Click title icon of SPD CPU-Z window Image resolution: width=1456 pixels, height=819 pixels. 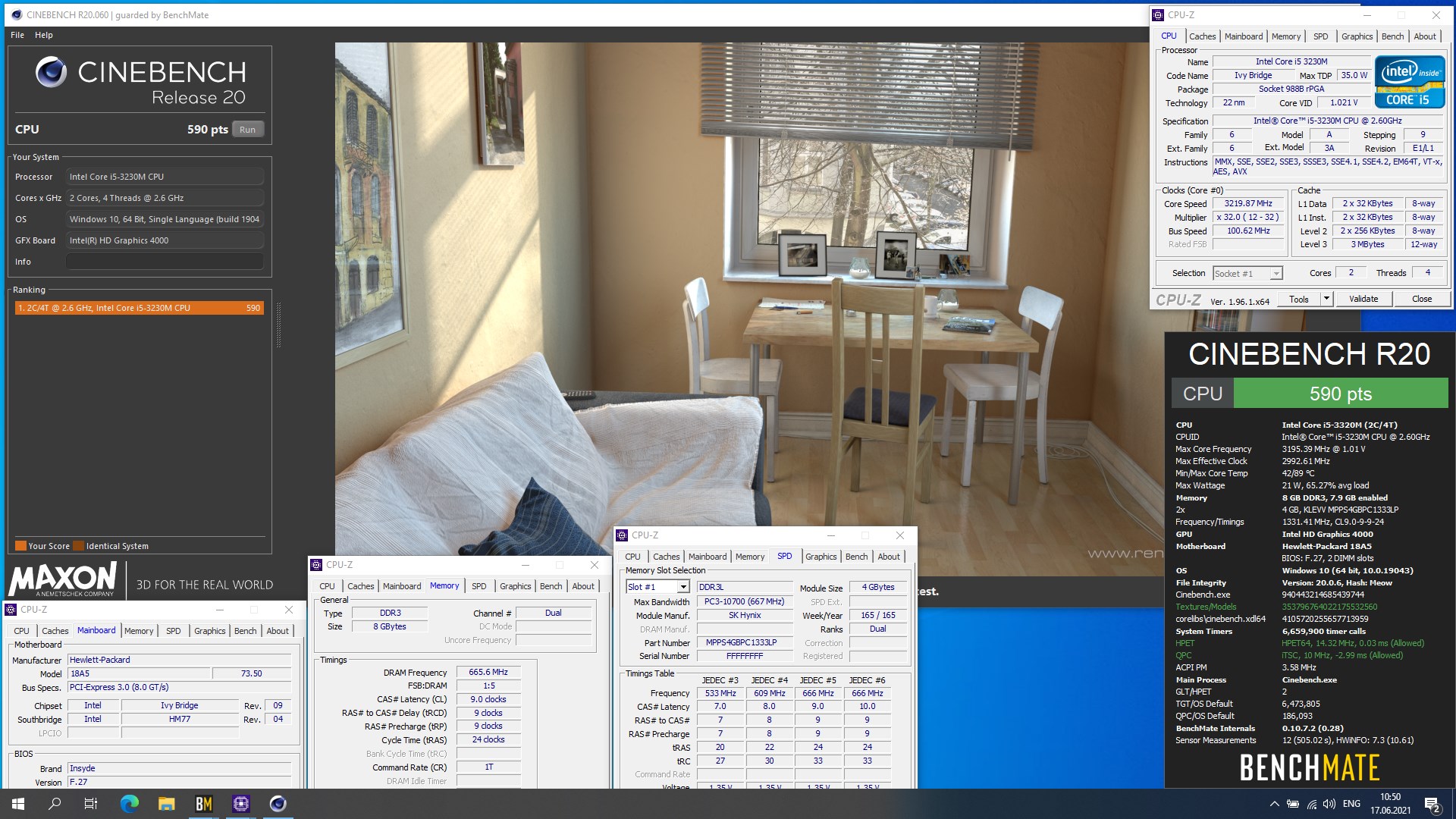click(622, 535)
